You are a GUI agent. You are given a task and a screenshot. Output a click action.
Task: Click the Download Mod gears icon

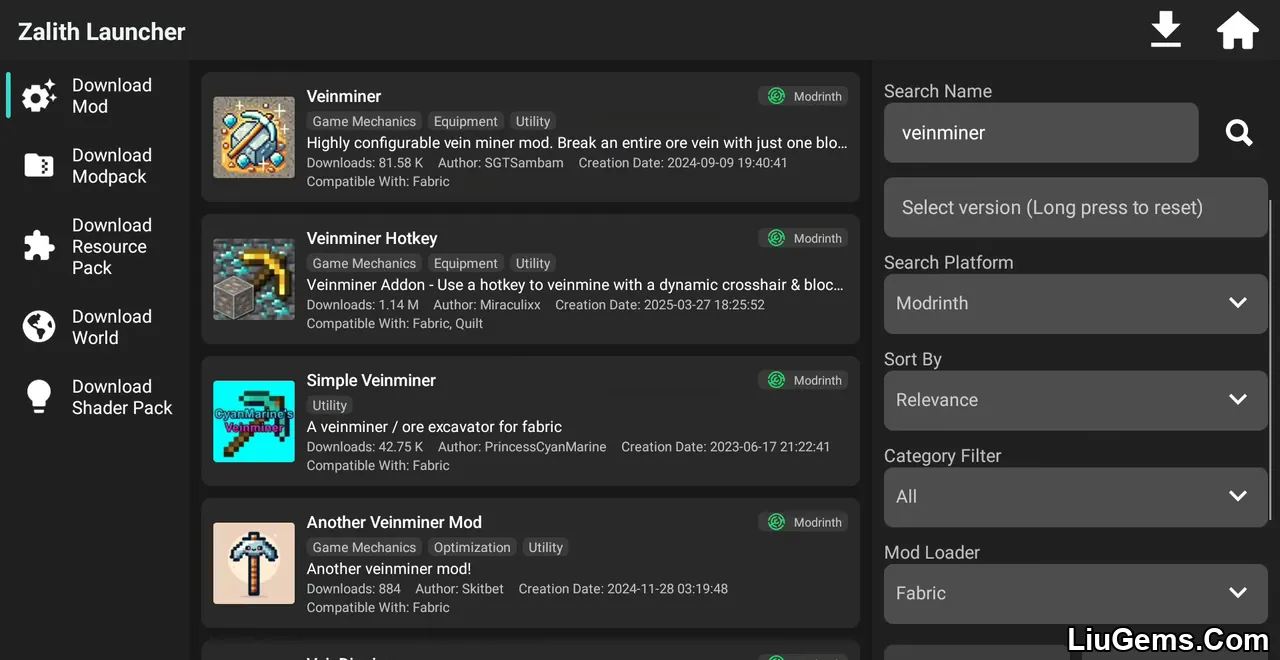pos(39,96)
